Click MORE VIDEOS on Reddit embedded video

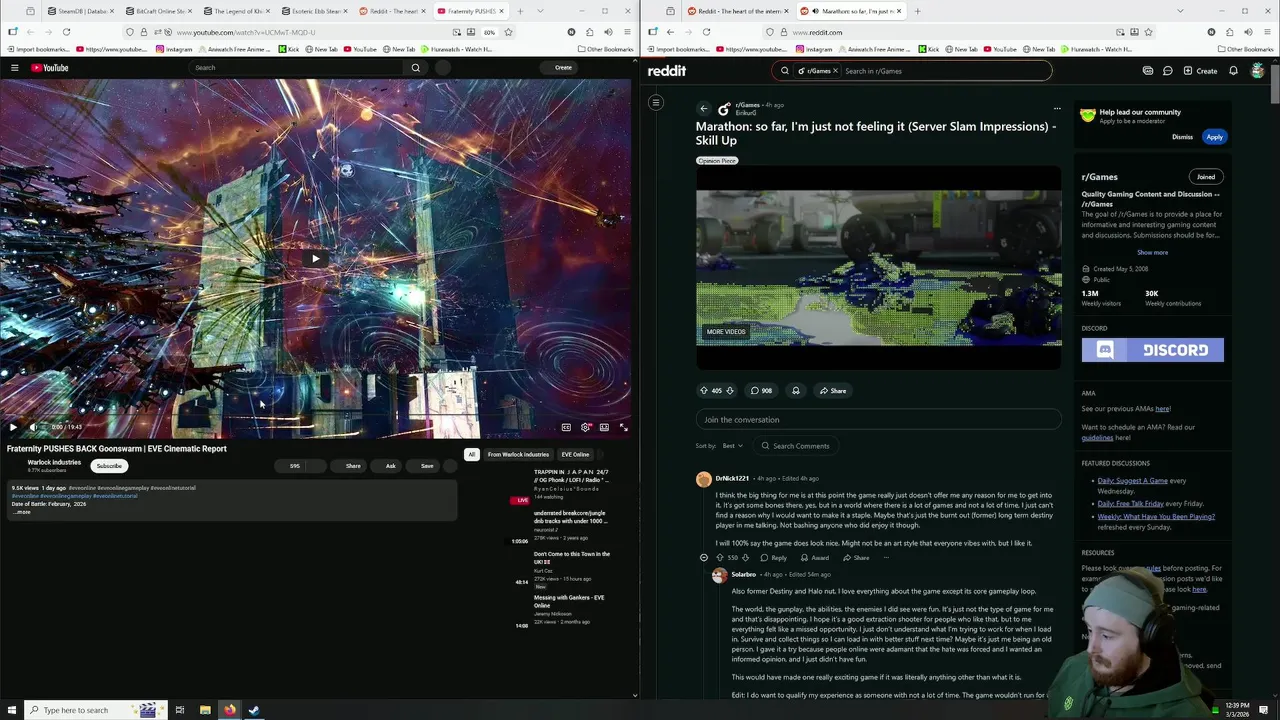726,332
